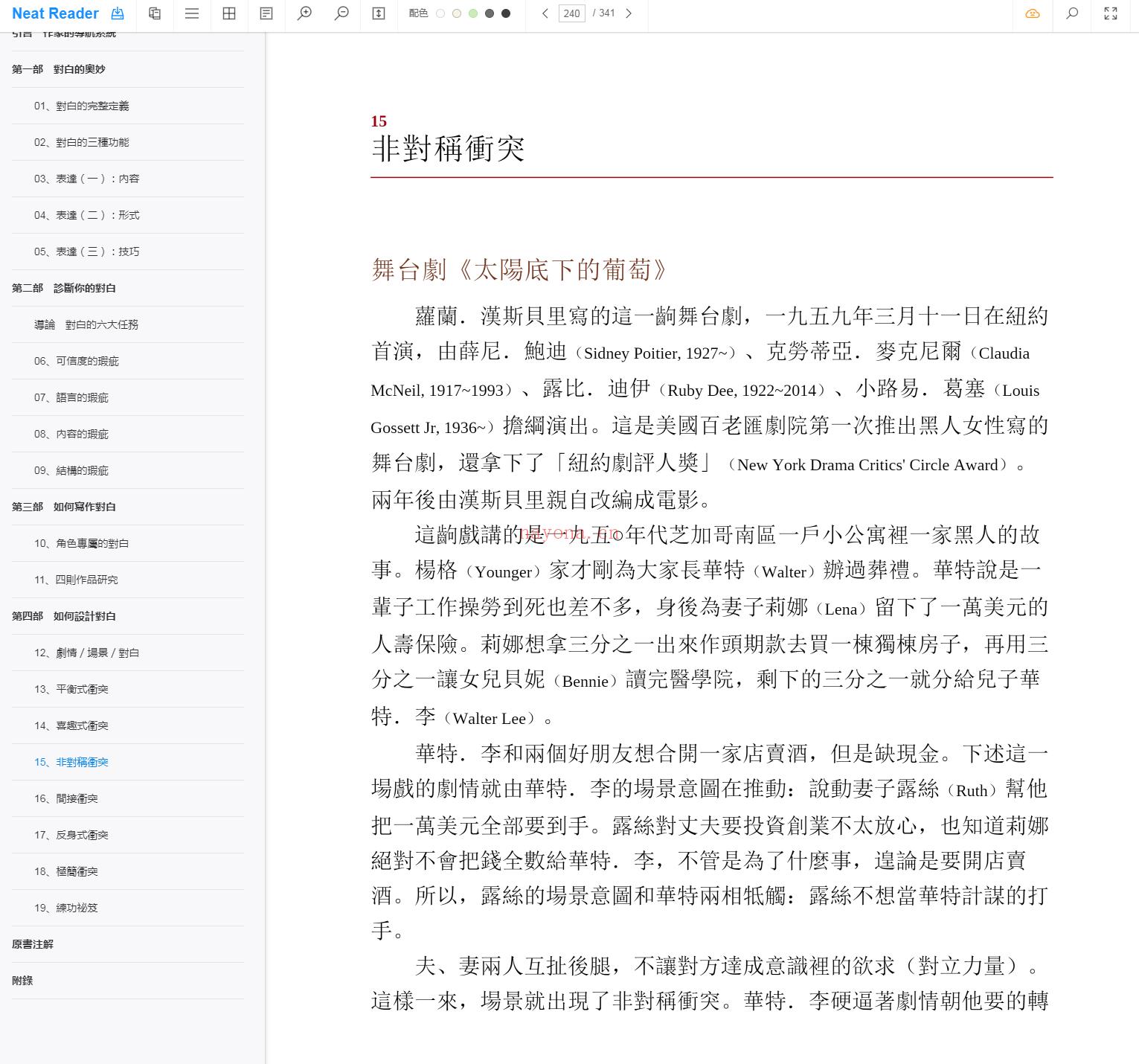Screen dimensions: 1139x1064
Task: Click the orange cloud sync icon
Action: tap(1033, 13)
